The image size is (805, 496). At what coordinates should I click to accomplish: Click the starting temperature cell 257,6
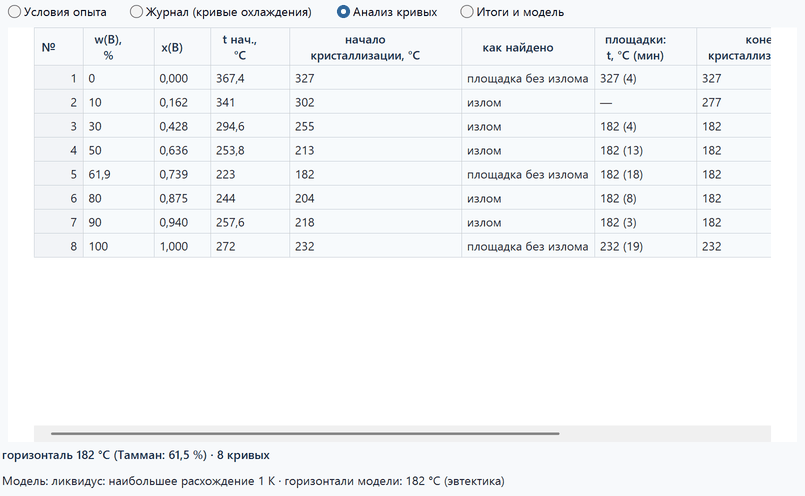[250, 222]
